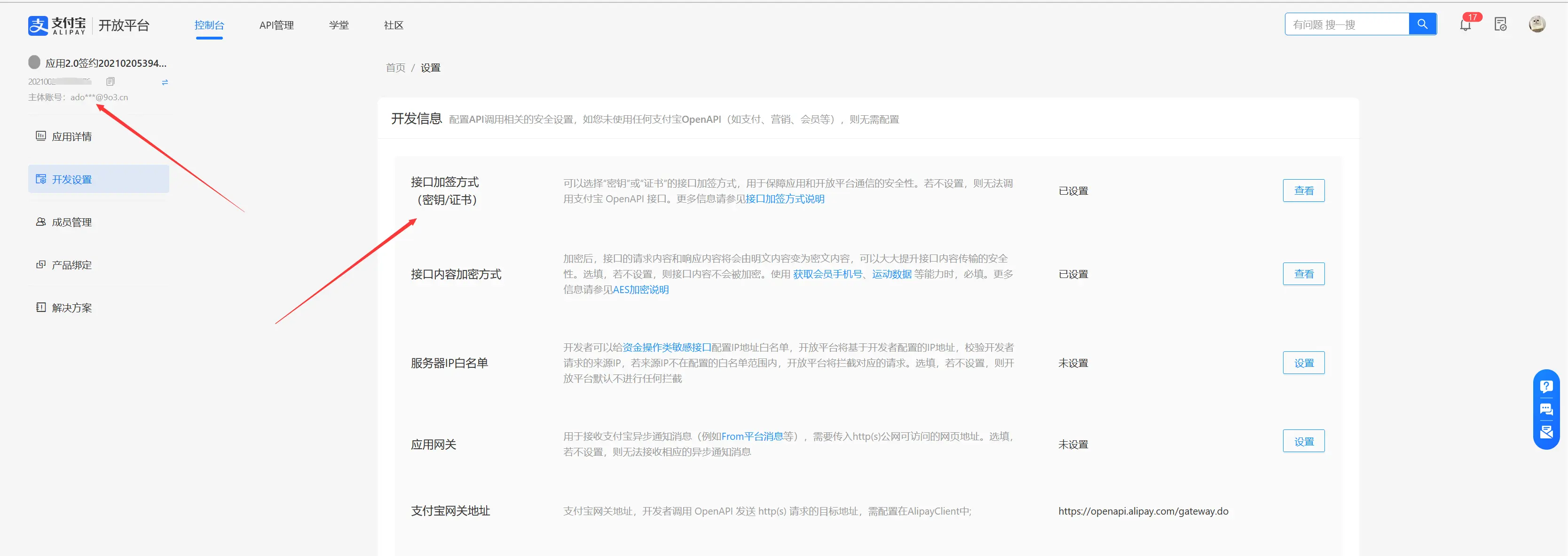Screen dimensions: 1568x556
Task: Click the 支付宝网关地址 label
Action: click(450, 511)
